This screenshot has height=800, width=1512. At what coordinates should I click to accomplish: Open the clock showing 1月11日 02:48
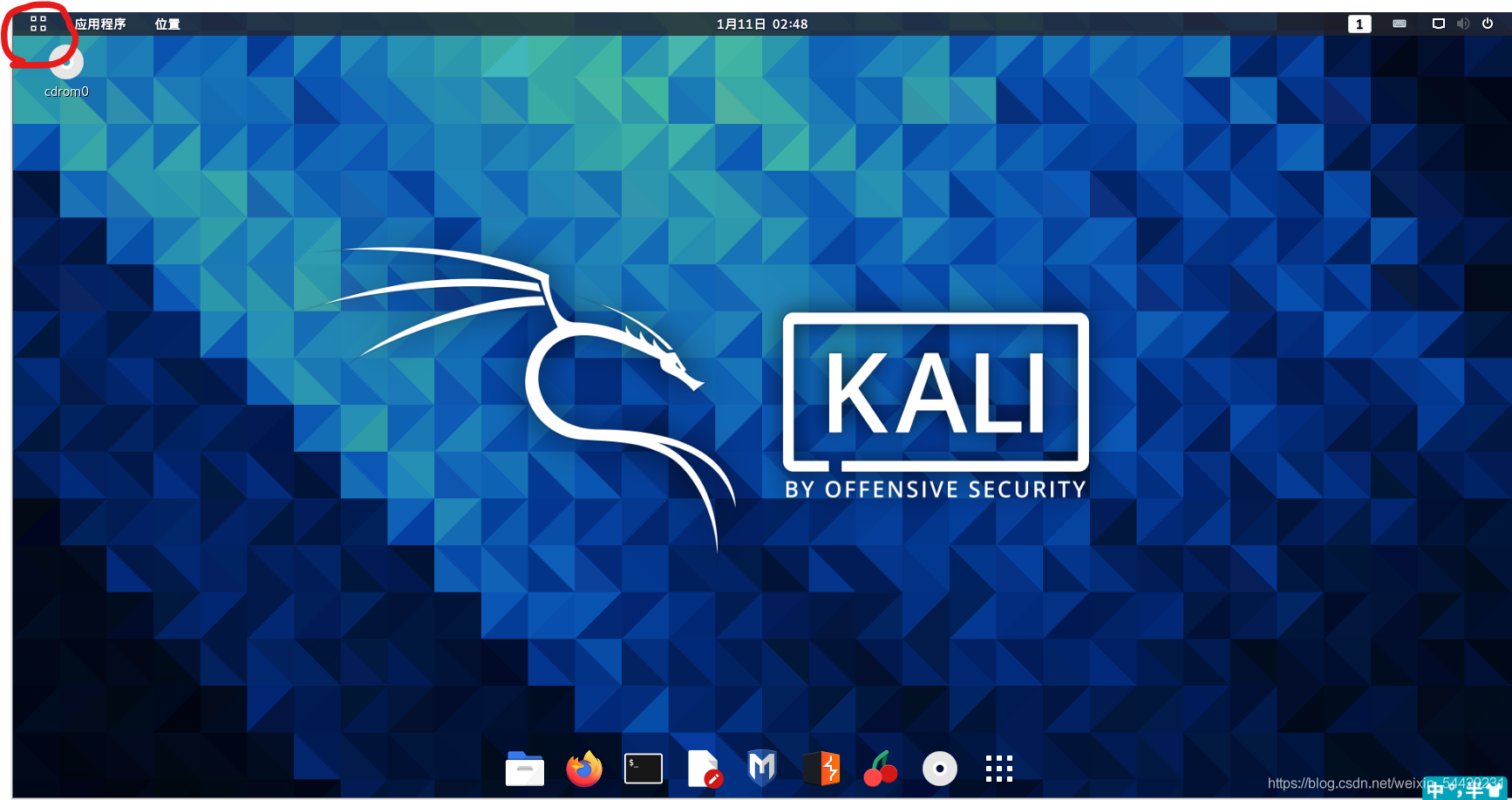(762, 24)
